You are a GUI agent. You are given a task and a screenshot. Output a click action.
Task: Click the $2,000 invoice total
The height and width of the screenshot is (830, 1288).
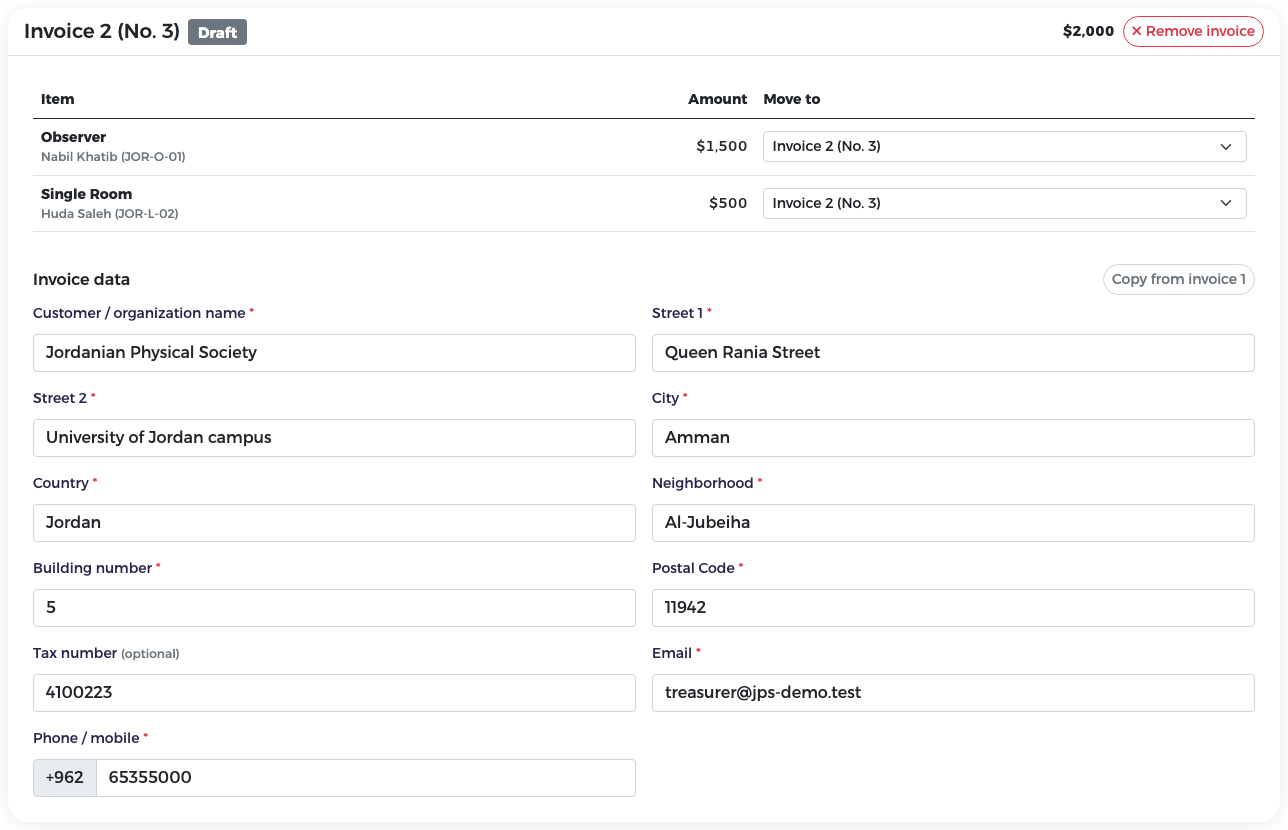pyautogui.click(x=1088, y=31)
